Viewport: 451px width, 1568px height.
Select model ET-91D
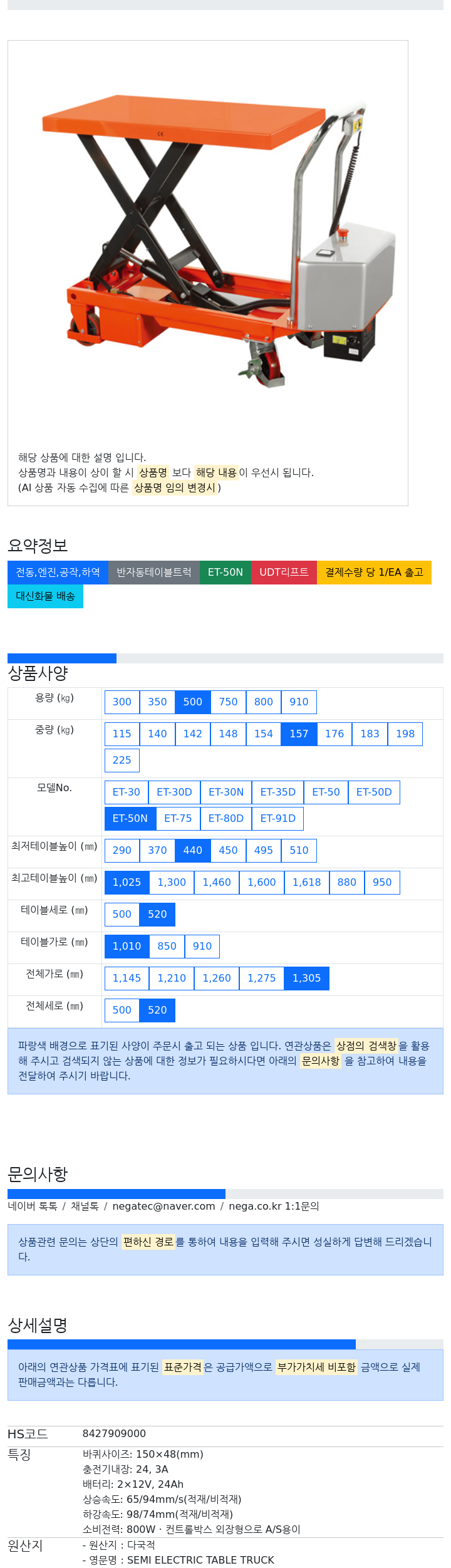(x=278, y=819)
